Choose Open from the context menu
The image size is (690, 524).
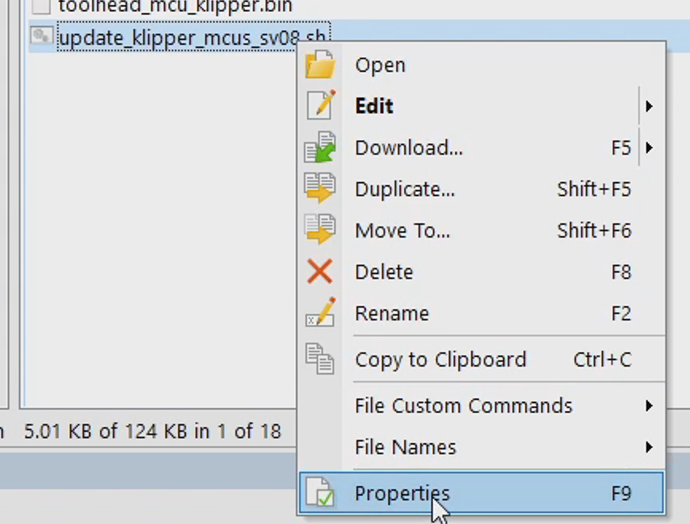[380, 65]
